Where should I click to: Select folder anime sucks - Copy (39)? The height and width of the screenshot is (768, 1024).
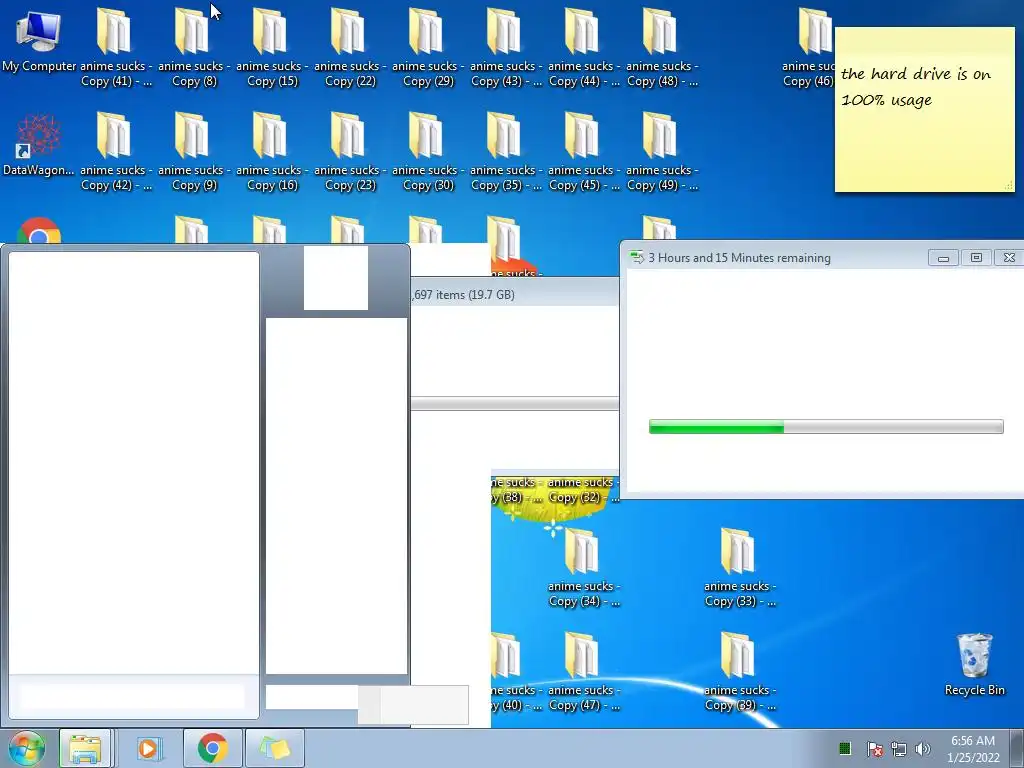click(740, 671)
